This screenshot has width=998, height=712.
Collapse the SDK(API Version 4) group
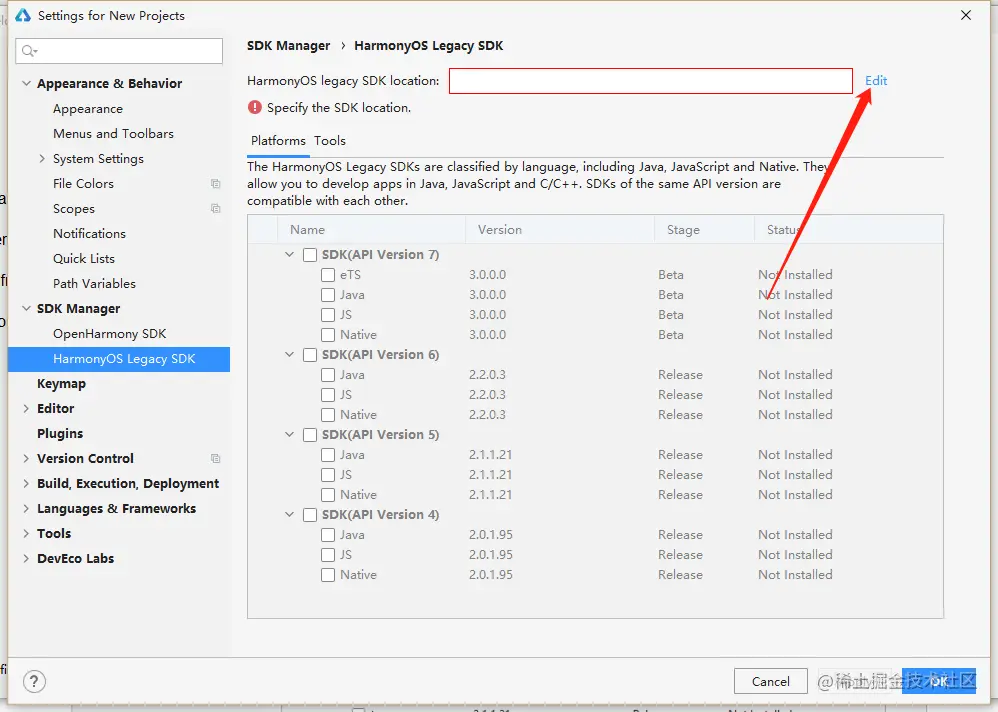point(290,514)
